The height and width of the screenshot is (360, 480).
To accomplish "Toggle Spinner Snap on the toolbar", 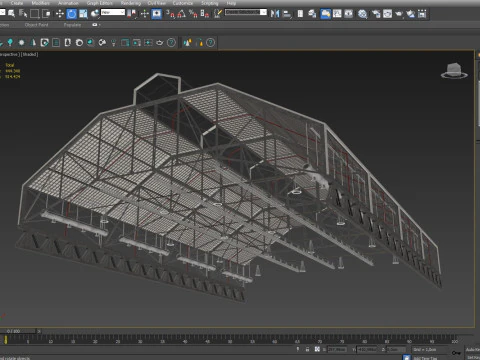I will click(205, 14).
